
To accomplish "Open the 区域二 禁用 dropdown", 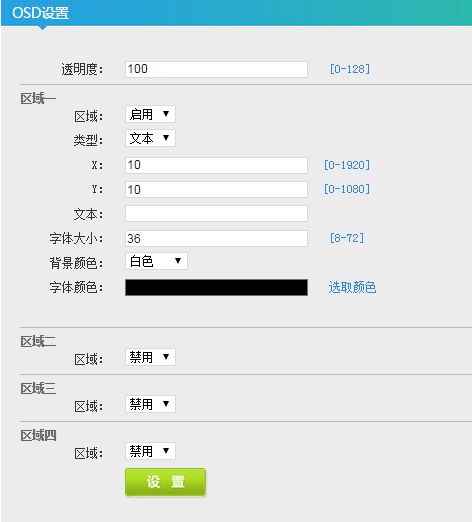I will (150, 357).
